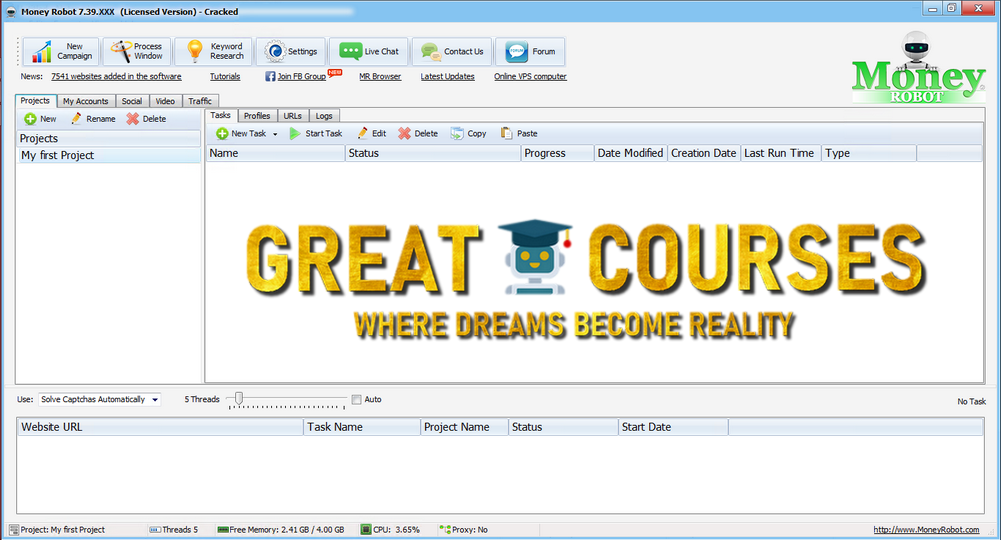Screen dimensions: 1001x540
Task: Switch to the Projects tab
Action: [35, 101]
